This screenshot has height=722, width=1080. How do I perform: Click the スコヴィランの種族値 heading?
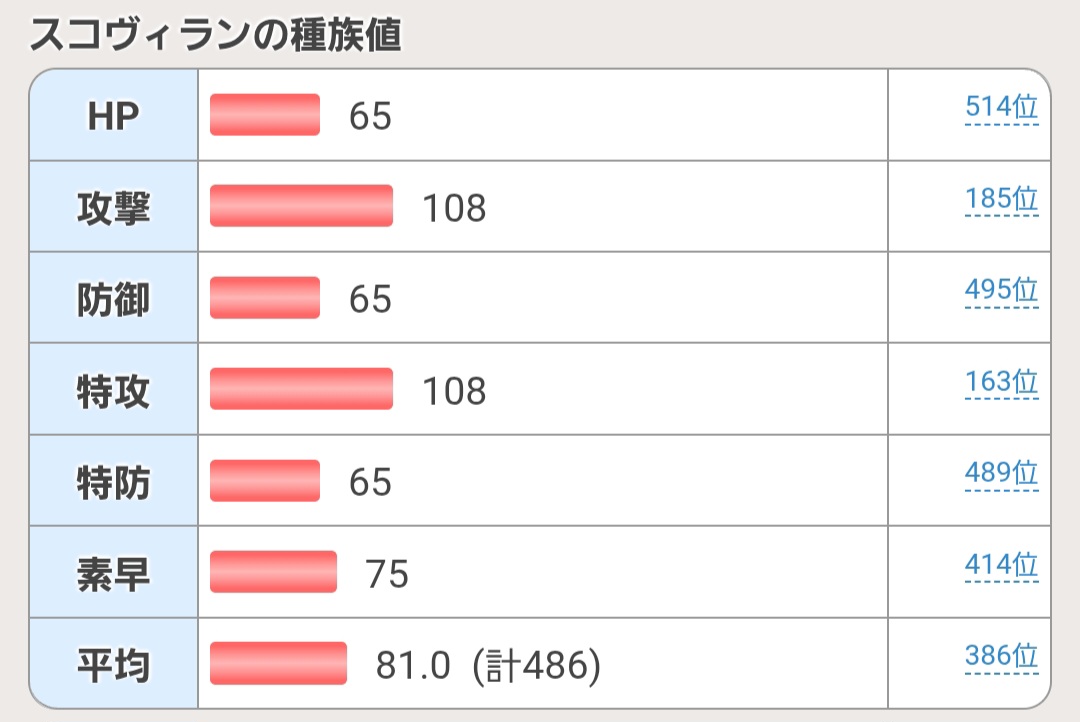pyautogui.click(x=215, y=37)
